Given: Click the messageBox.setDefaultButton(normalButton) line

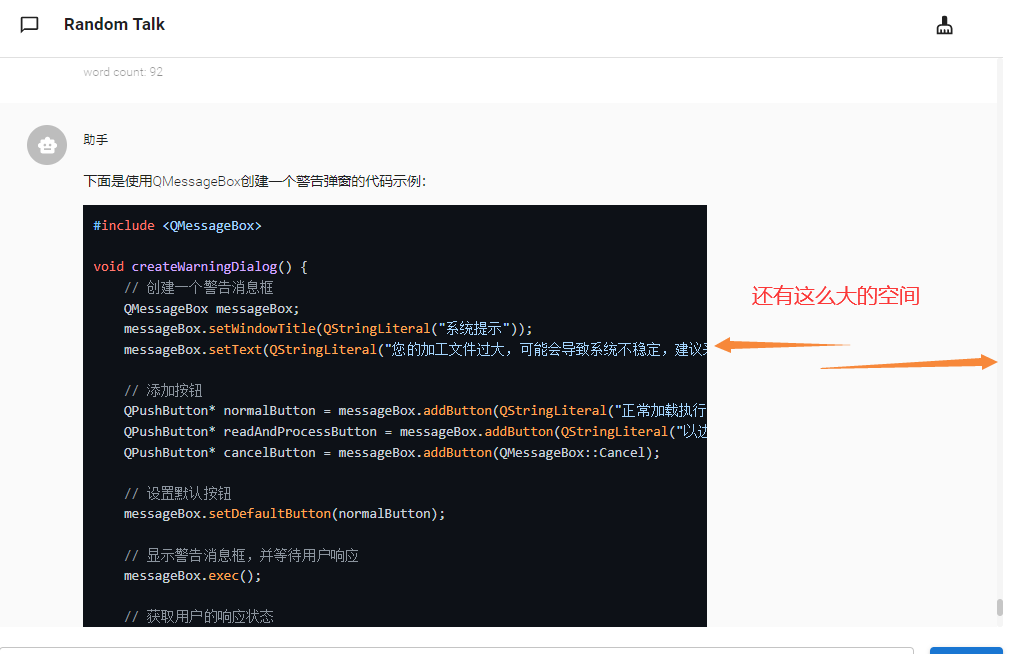Looking at the screenshot, I should pyautogui.click(x=285, y=514).
